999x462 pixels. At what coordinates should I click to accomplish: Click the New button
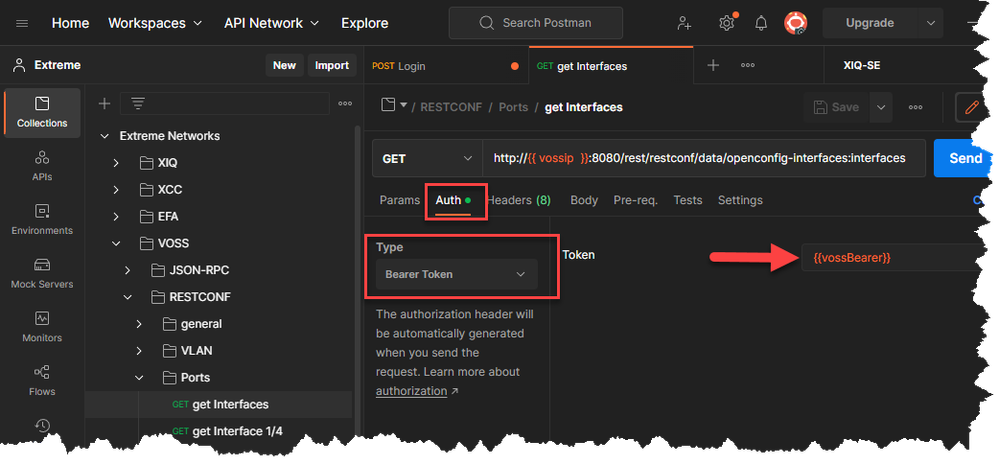pos(284,65)
